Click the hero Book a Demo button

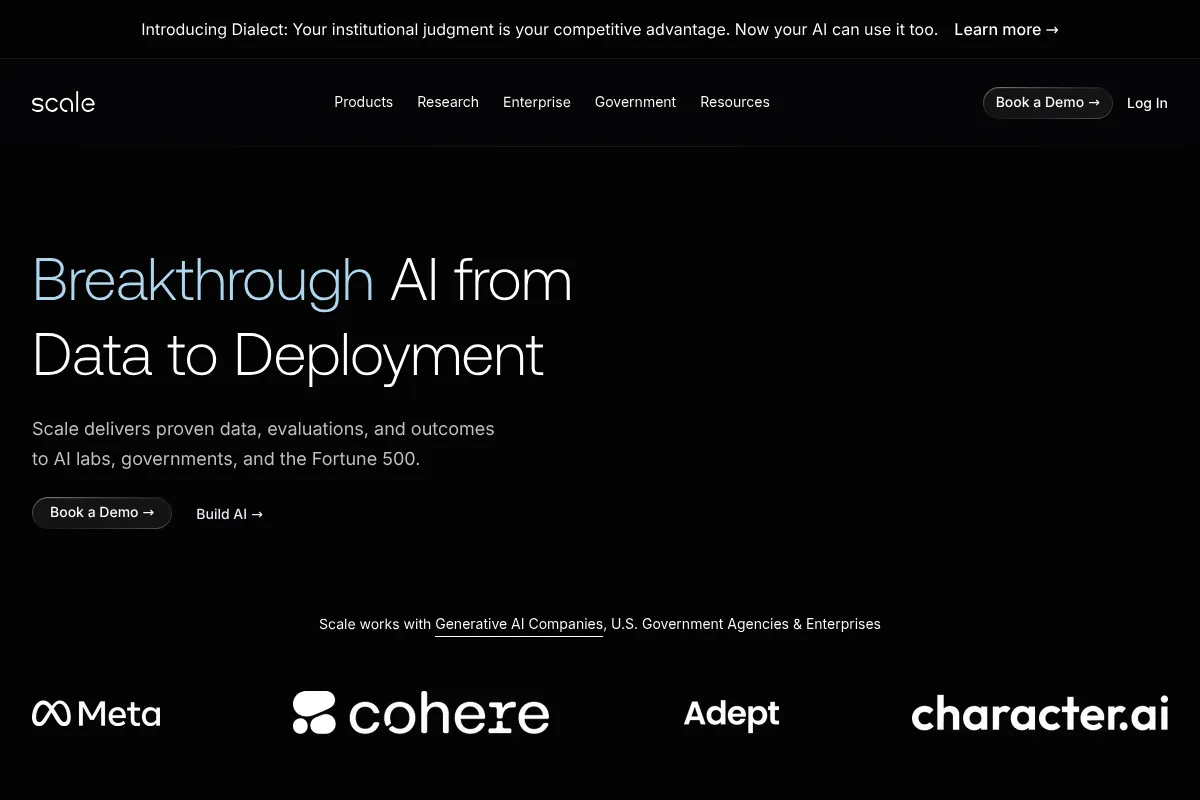[102, 513]
